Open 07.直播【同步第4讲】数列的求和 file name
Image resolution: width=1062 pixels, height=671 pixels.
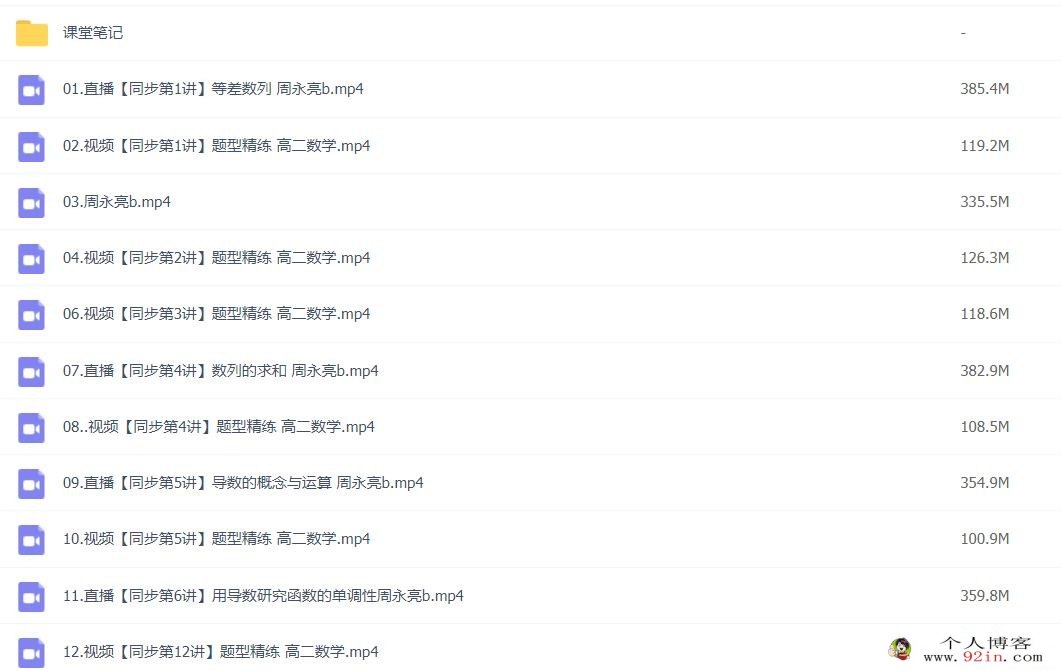(220, 370)
